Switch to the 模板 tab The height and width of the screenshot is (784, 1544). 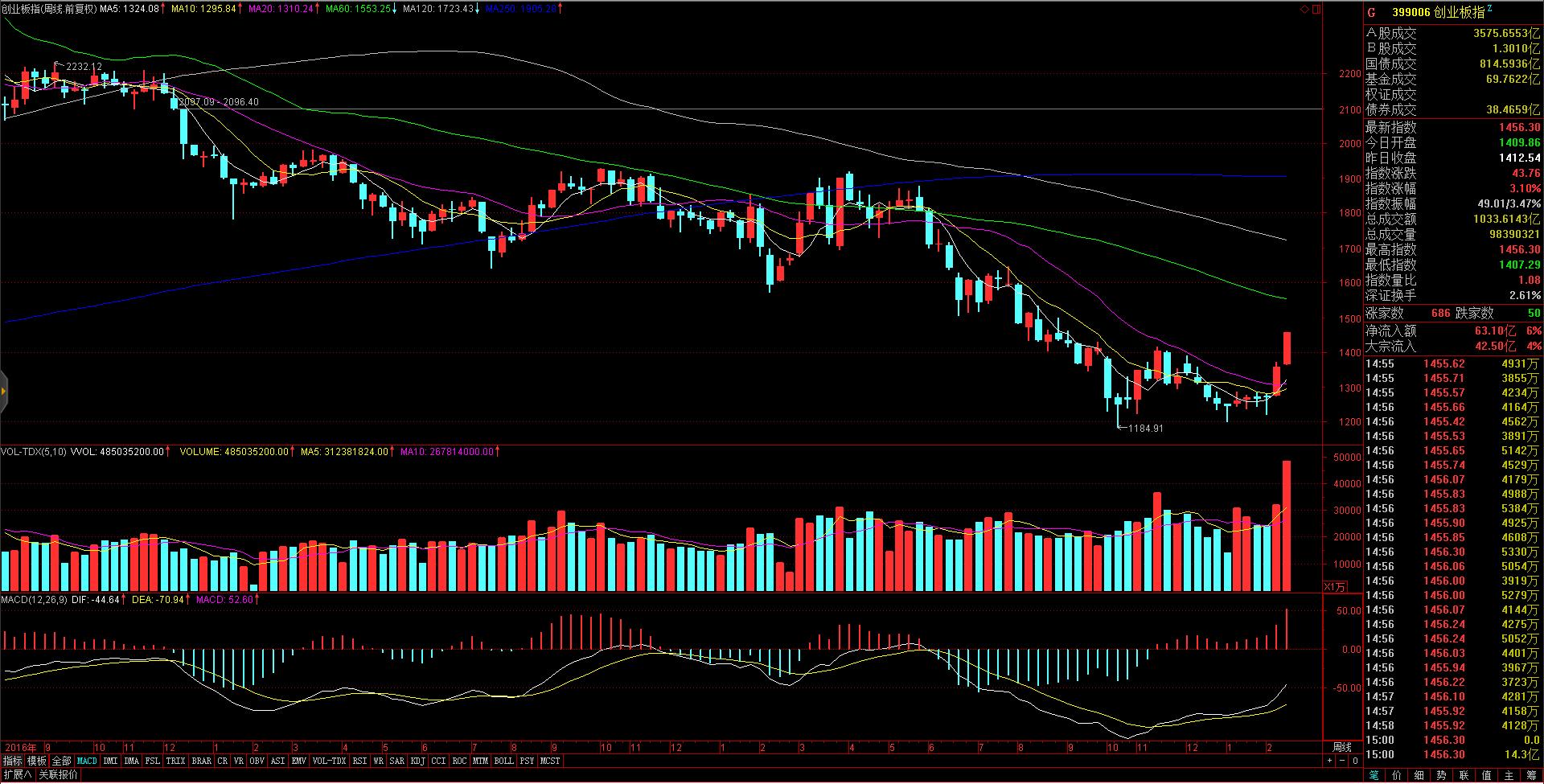point(37,761)
